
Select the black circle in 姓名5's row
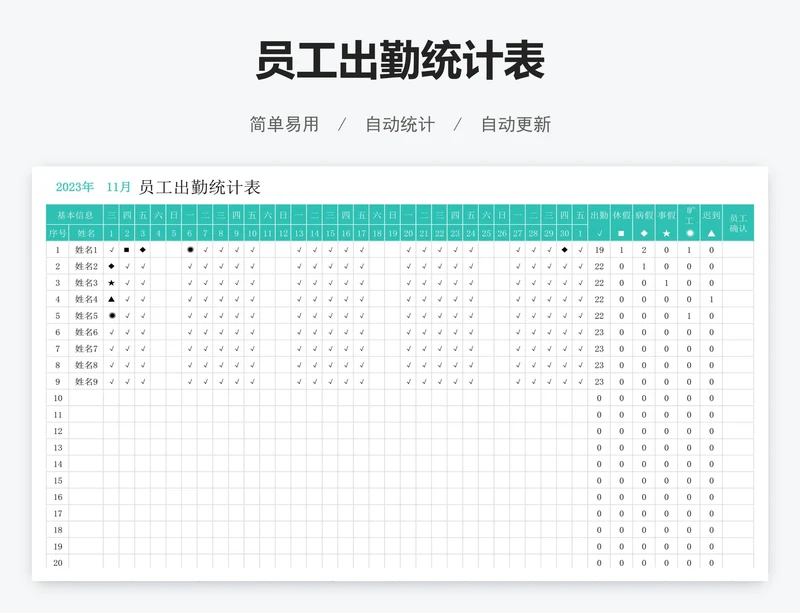(112, 315)
